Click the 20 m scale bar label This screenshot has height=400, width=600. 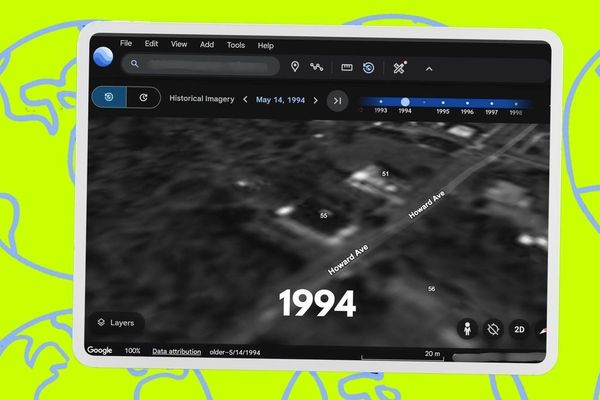[x=432, y=353]
